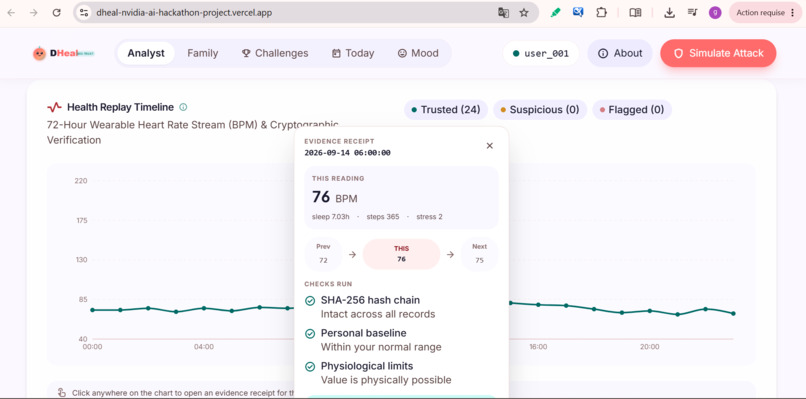Select the Prev 72 reading
Viewport: 806px width, 399px height.
pos(323,254)
